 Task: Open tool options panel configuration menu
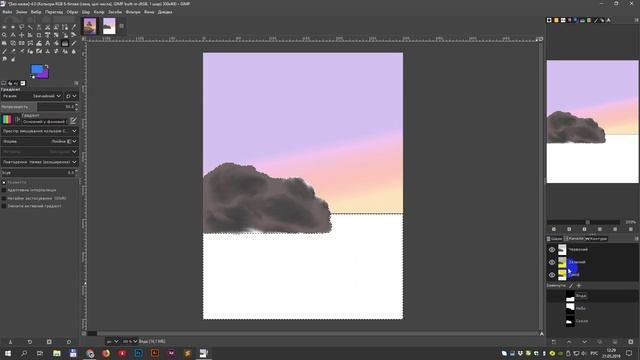76,83
